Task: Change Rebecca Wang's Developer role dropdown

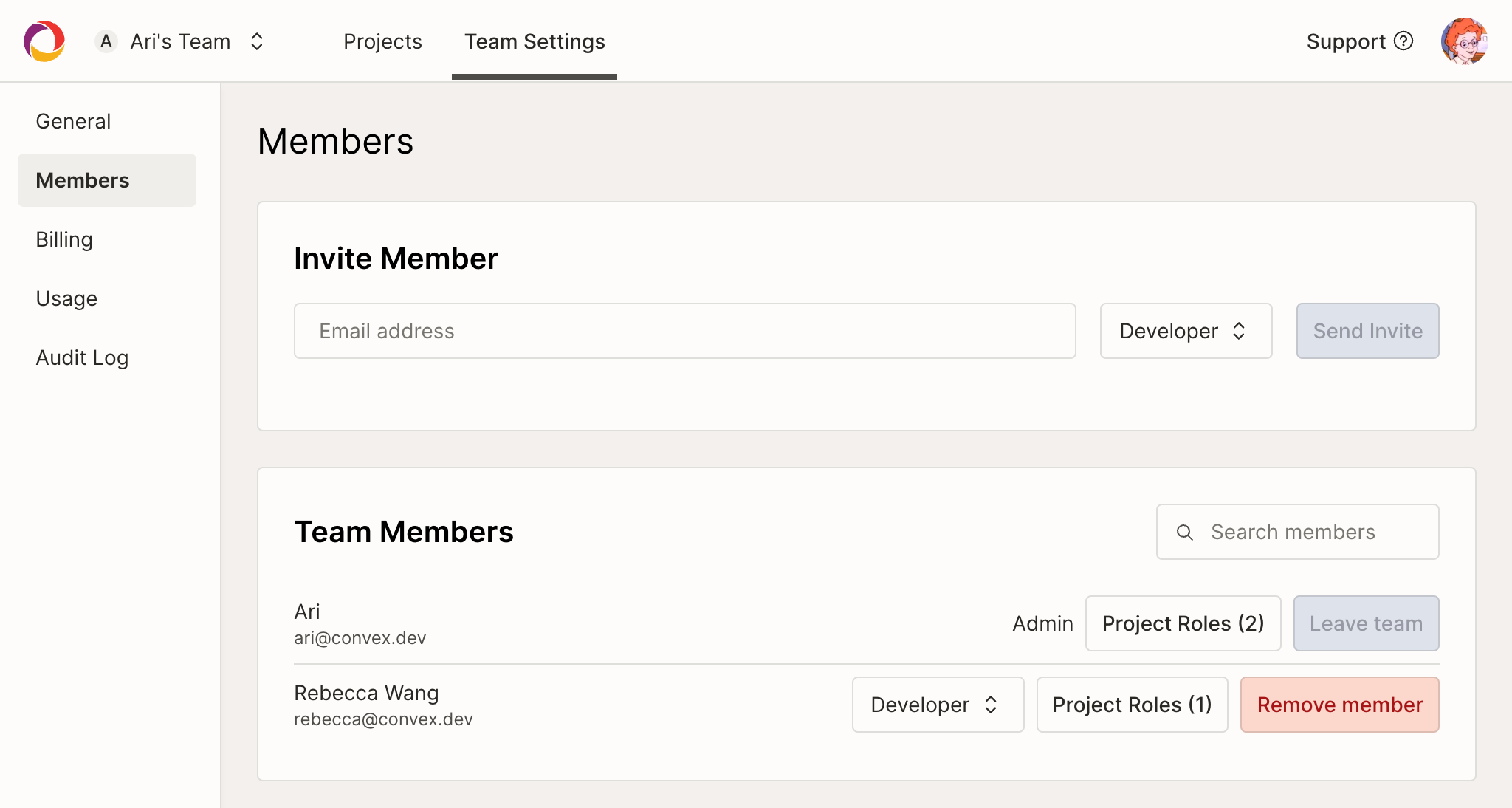Action: pos(937,705)
